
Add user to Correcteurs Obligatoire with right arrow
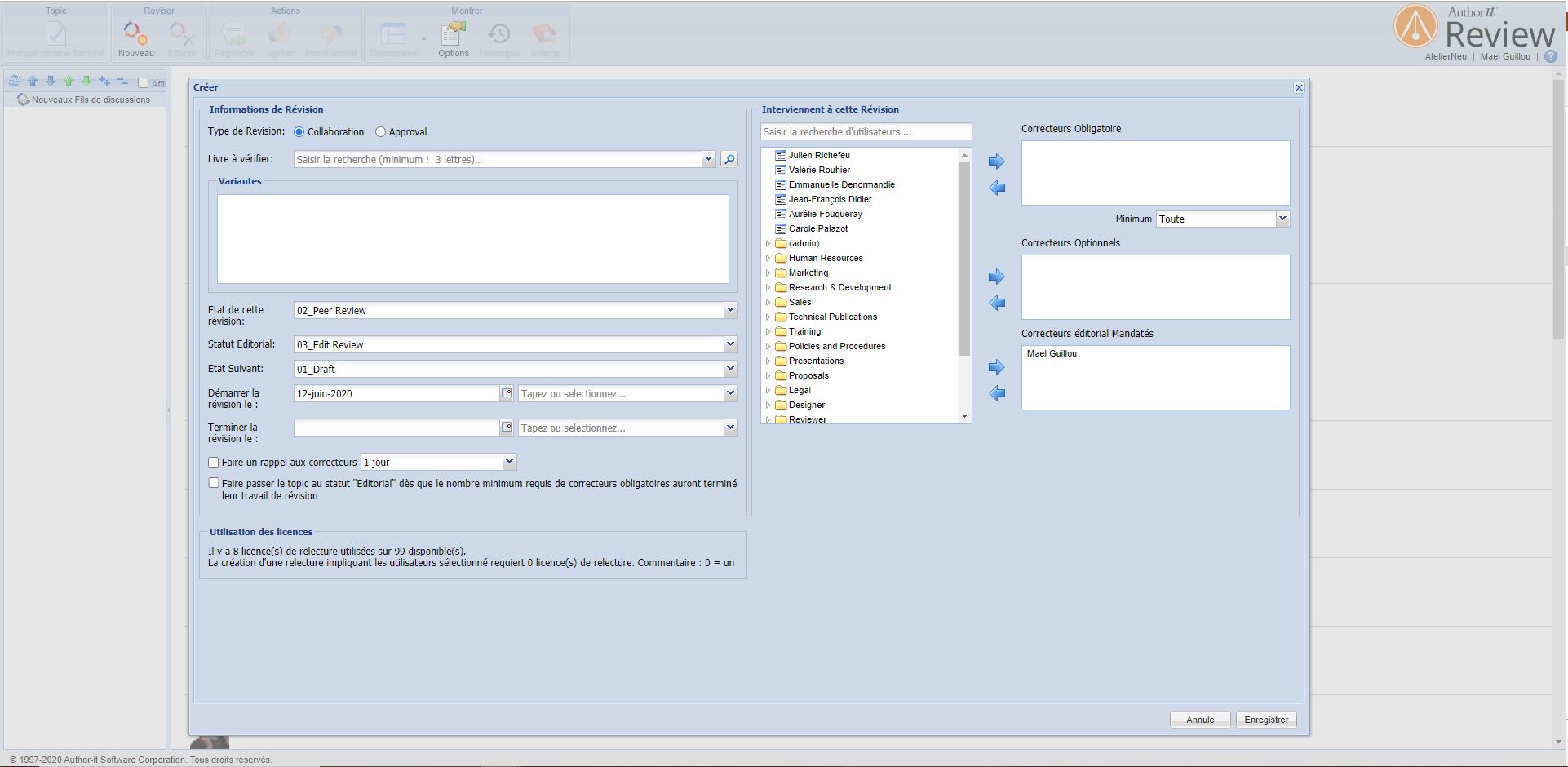996,162
